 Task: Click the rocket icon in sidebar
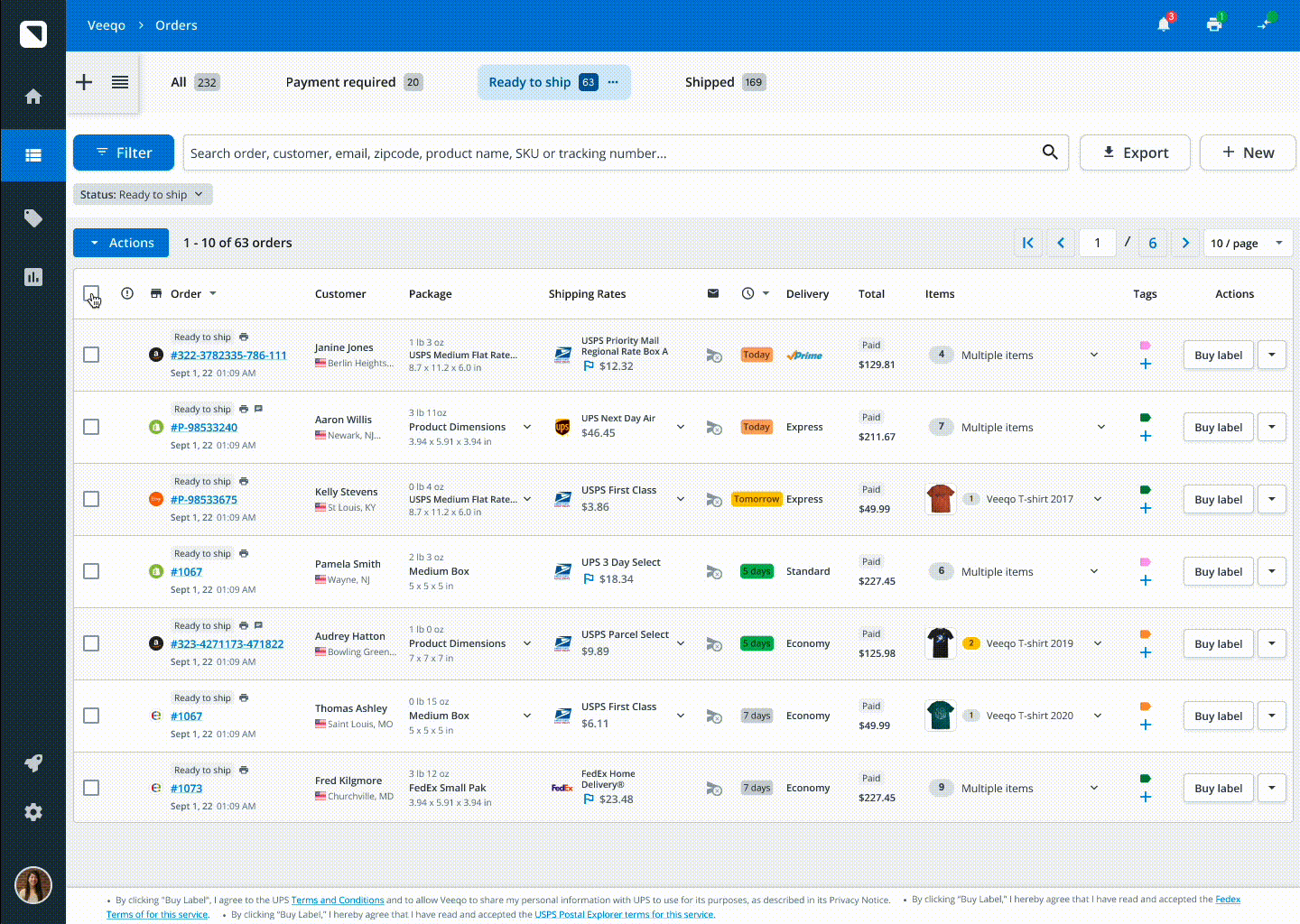pos(33,763)
